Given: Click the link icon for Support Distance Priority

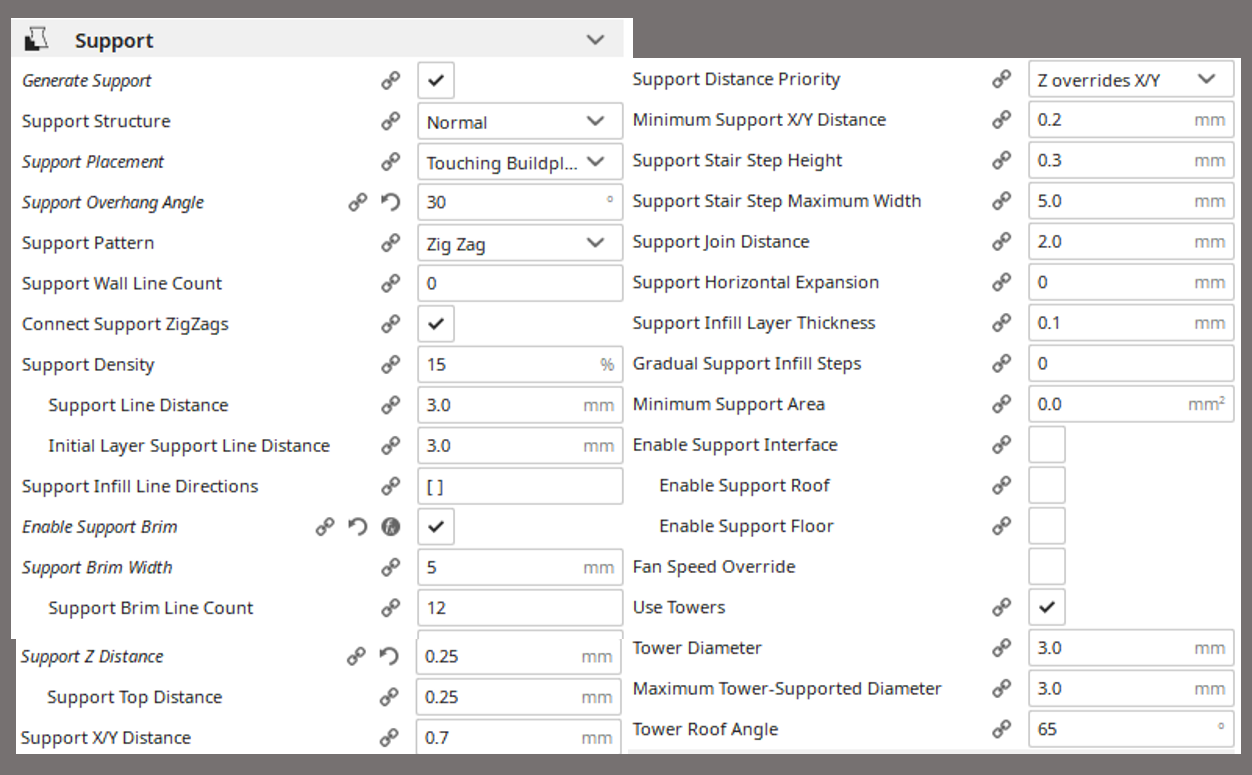Looking at the screenshot, I should coord(1001,79).
